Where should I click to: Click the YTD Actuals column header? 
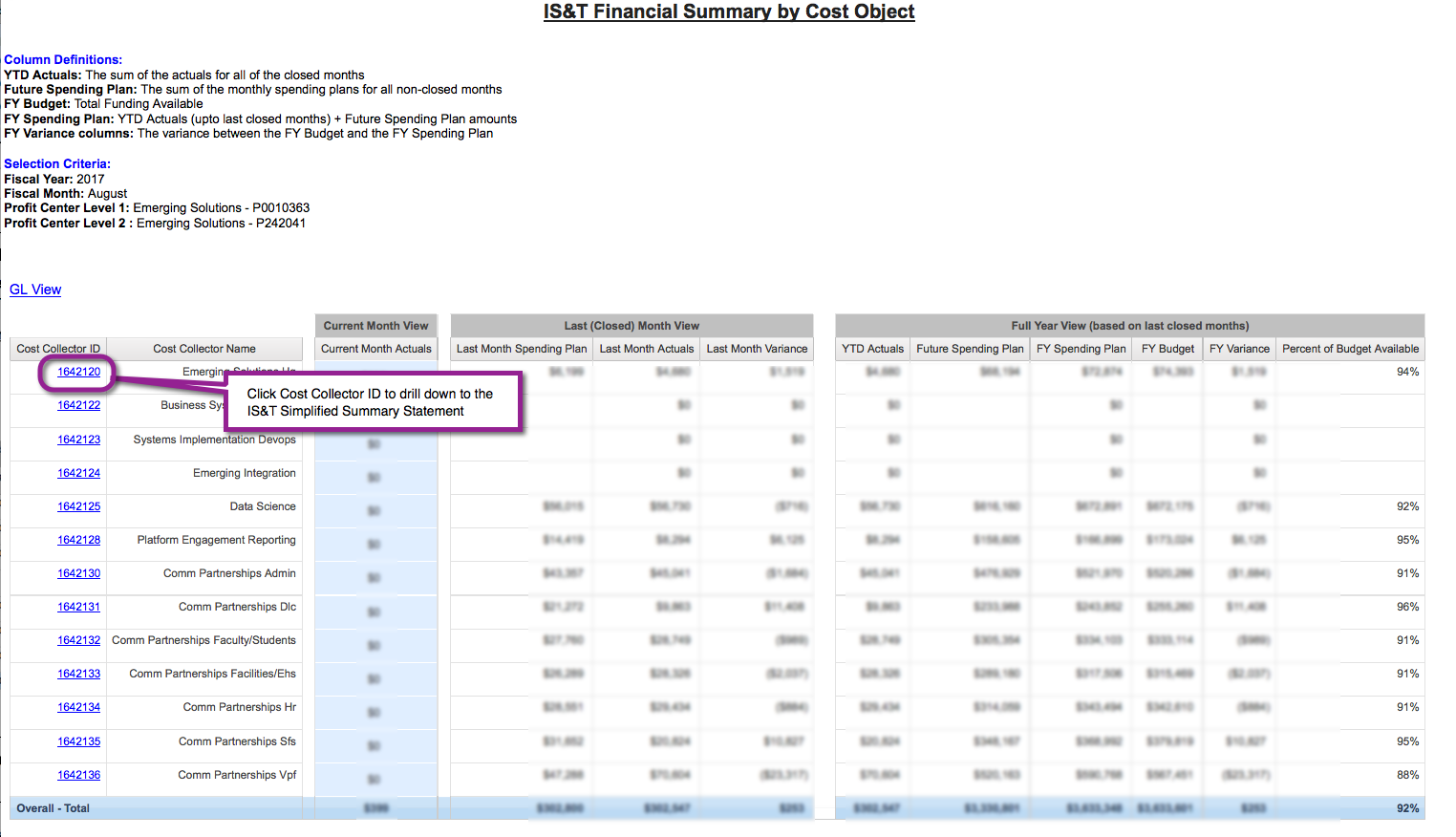point(872,349)
